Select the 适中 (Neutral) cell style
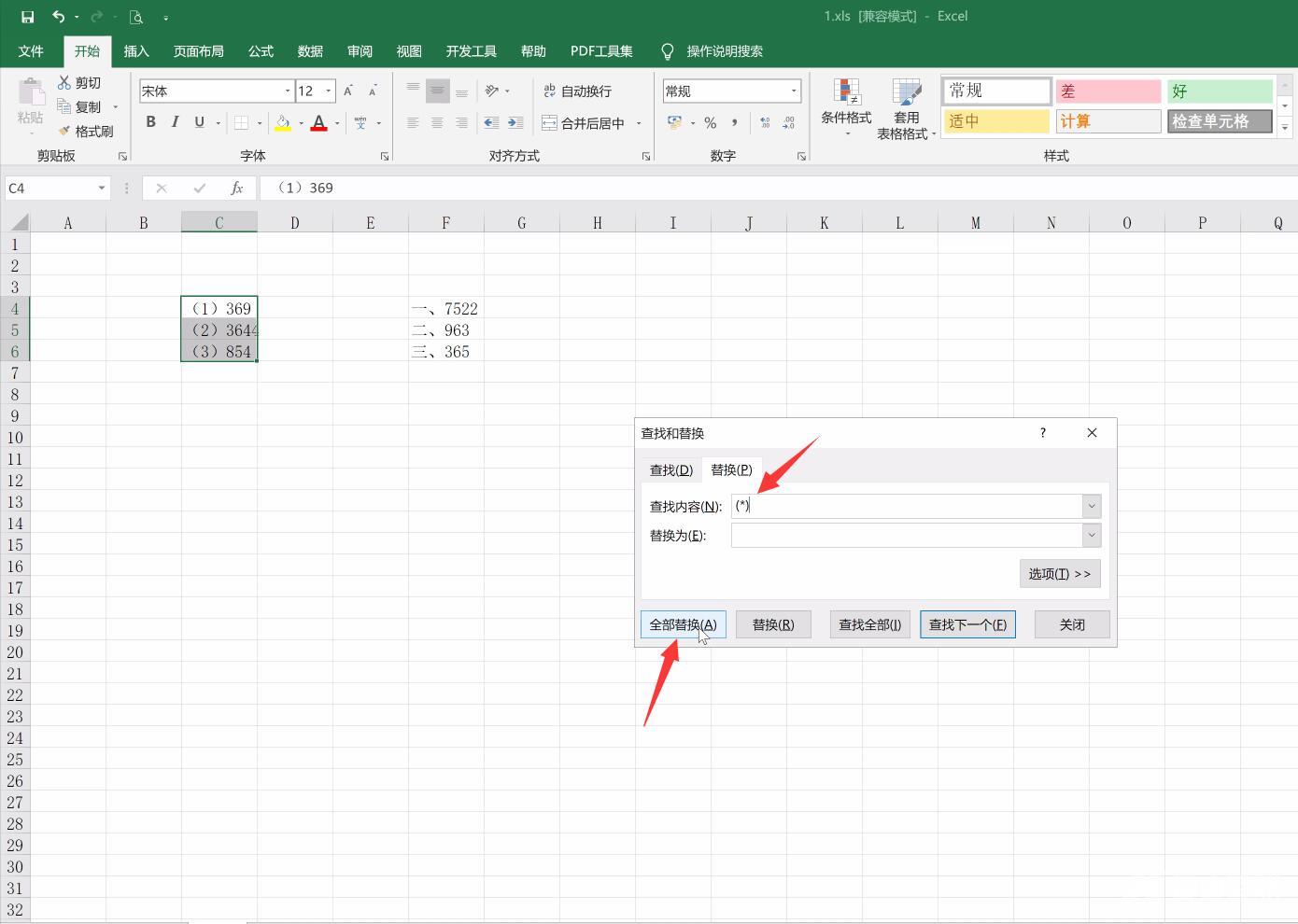The height and width of the screenshot is (924, 1298). pos(996,121)
